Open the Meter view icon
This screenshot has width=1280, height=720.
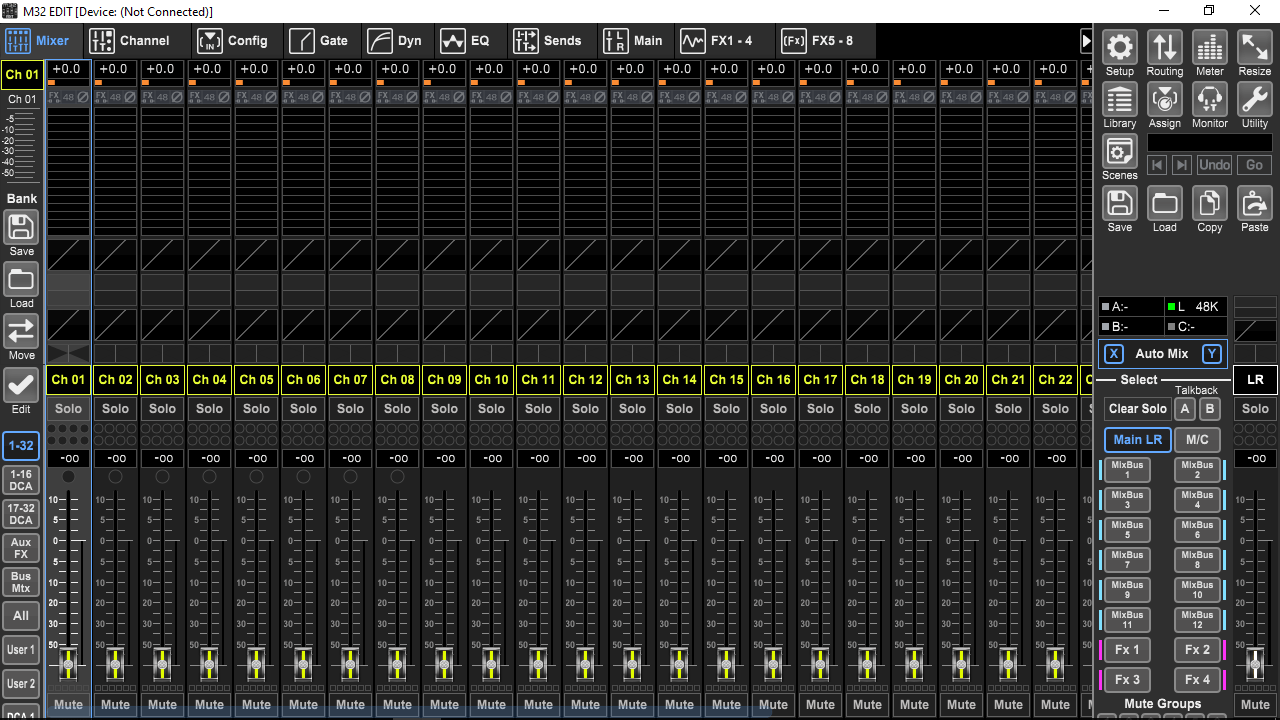tap(1209, 47)
